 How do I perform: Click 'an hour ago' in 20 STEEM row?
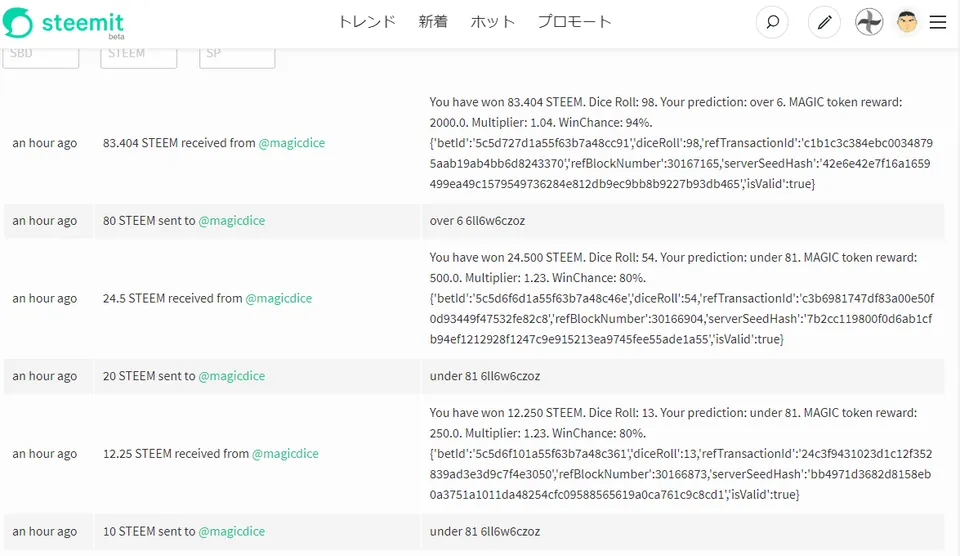(x=45, y=376)
